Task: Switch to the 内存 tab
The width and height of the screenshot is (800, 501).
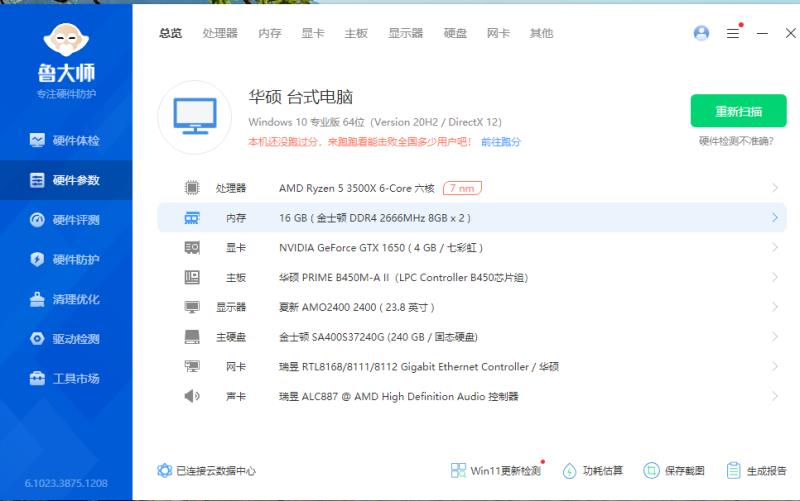Action: (x=269, y=33)
